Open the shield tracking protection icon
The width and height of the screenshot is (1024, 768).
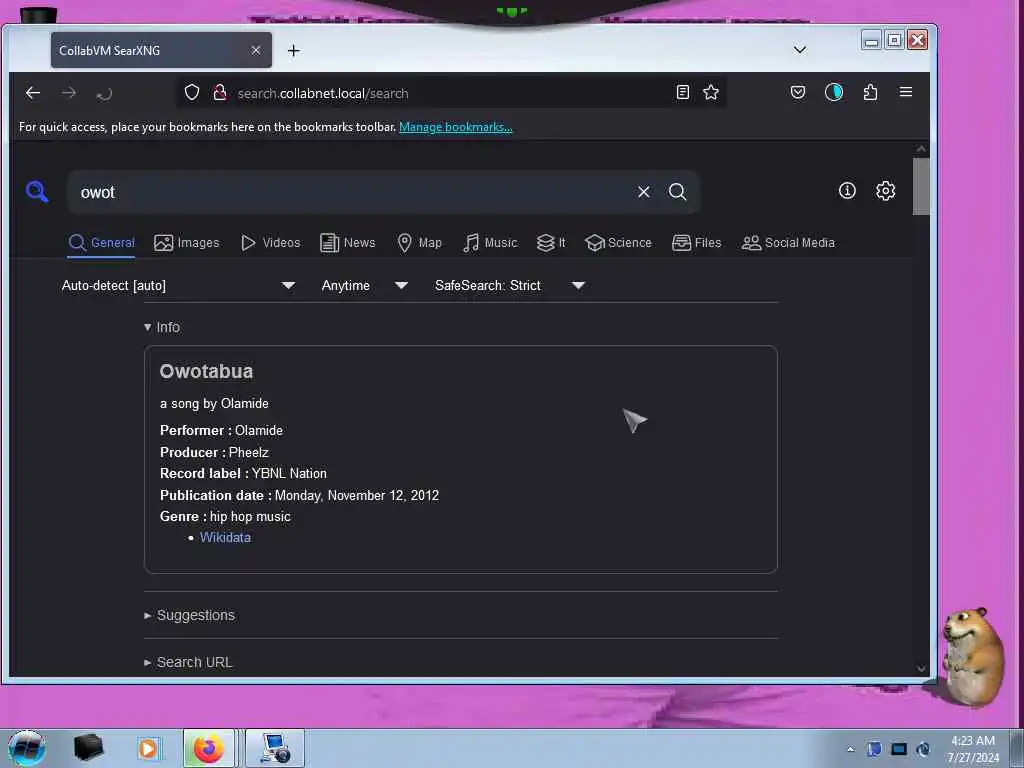tap(191, 92)
